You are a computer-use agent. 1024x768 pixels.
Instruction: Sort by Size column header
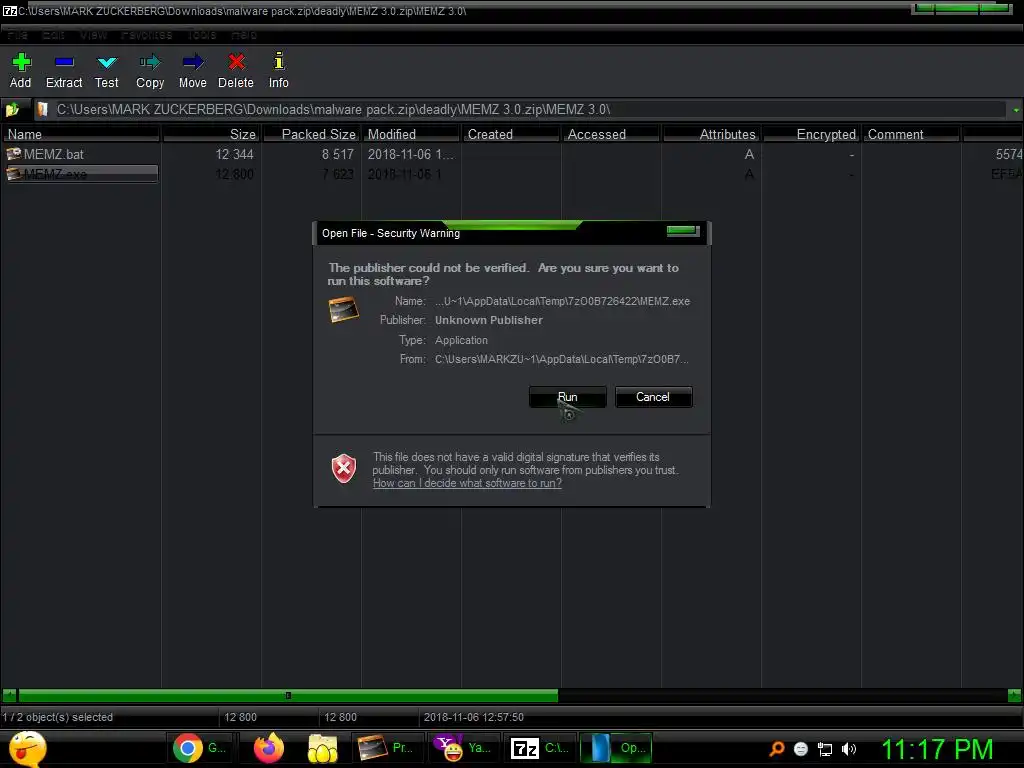(x=212, y=134)
